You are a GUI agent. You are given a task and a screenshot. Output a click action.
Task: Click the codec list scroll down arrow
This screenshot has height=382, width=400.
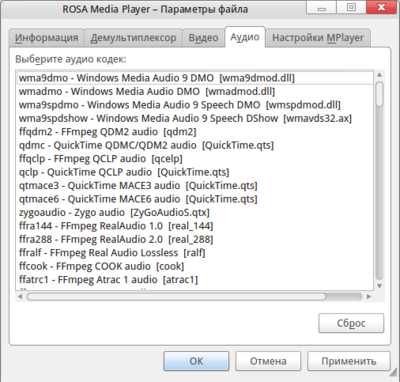(x=379, y=286)
